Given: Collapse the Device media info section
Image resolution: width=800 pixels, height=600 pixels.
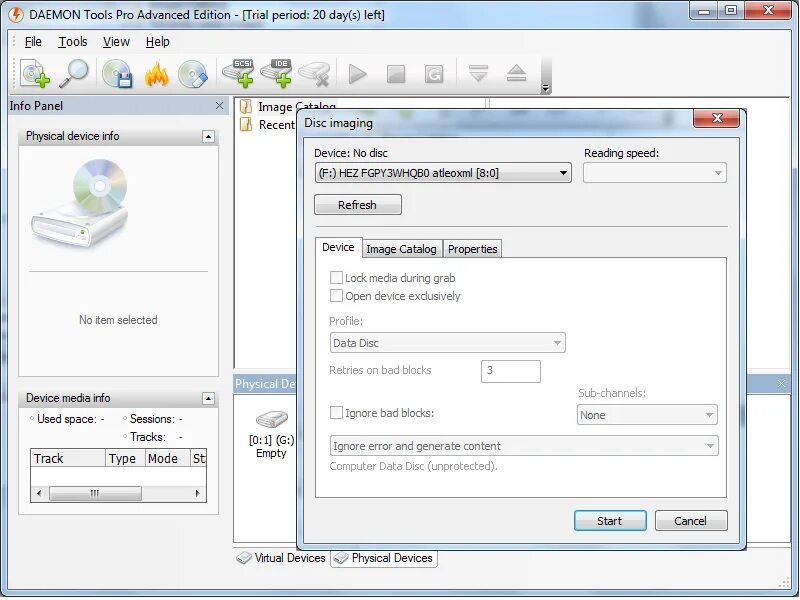Looking at the screenshot, I should [208, 398].
